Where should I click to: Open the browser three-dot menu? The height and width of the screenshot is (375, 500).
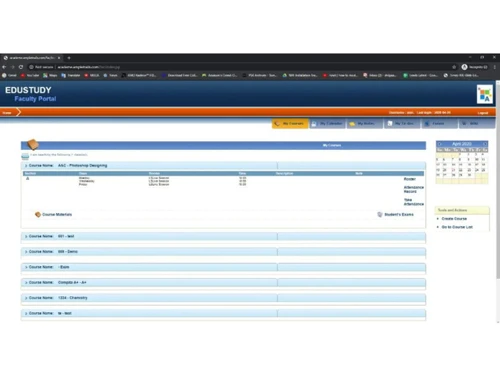point(495,67)
